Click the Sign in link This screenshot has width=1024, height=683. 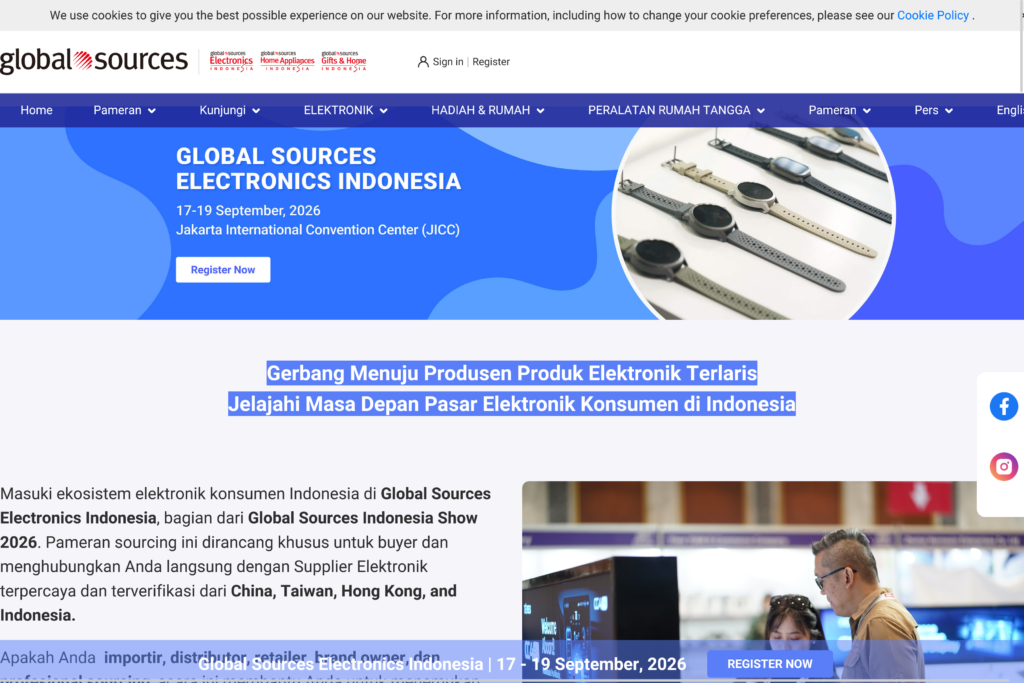[447, 62]
